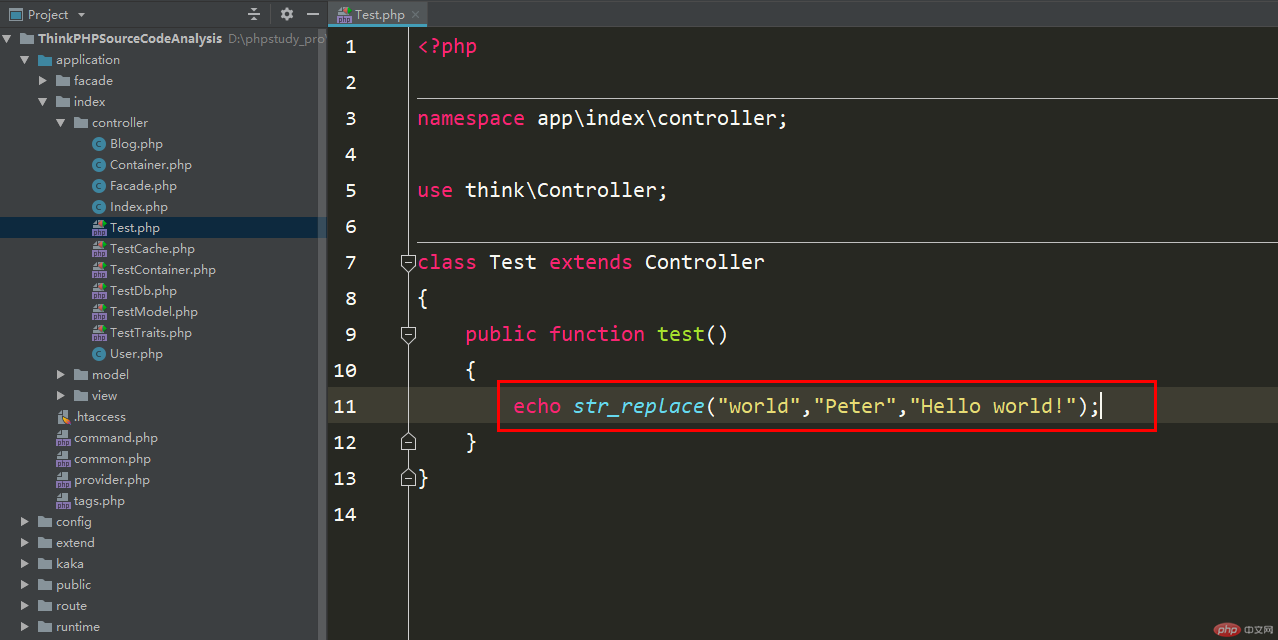Select TestDb.php file
Image resolution: width=1278 pixels, height=640 pixels.
click(x=143, y=290)
